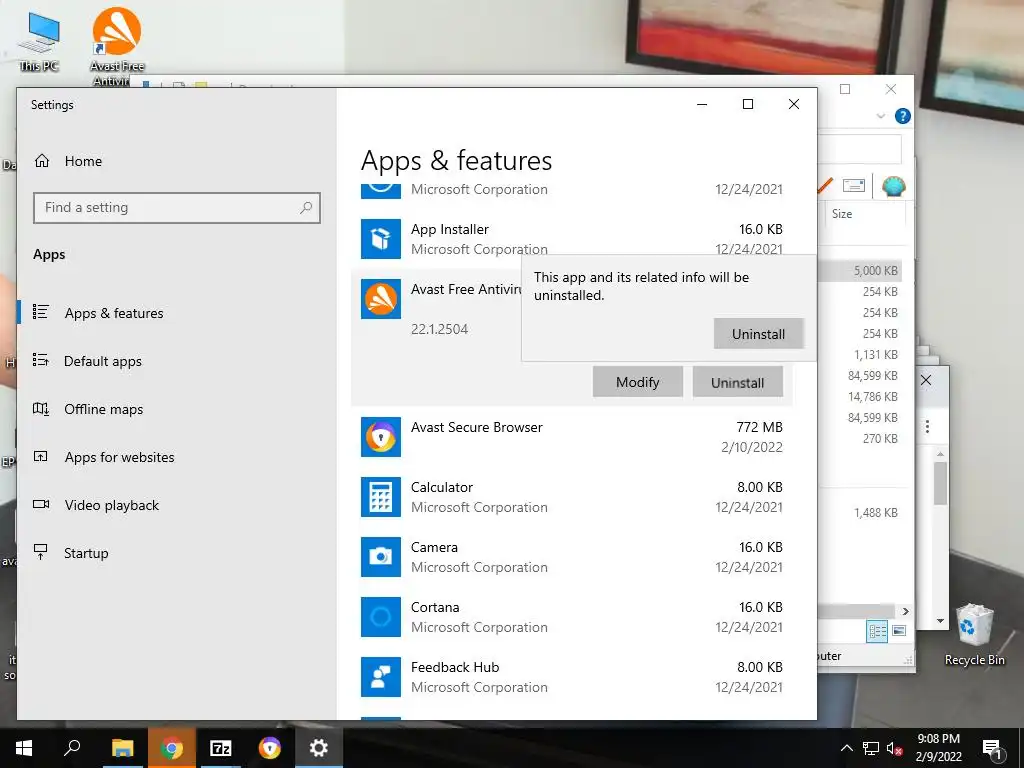The width and height of the screenshot is (1024, 768).
Task: Click vertical scrollbar in rear window
Action: (x=940, y=483)
